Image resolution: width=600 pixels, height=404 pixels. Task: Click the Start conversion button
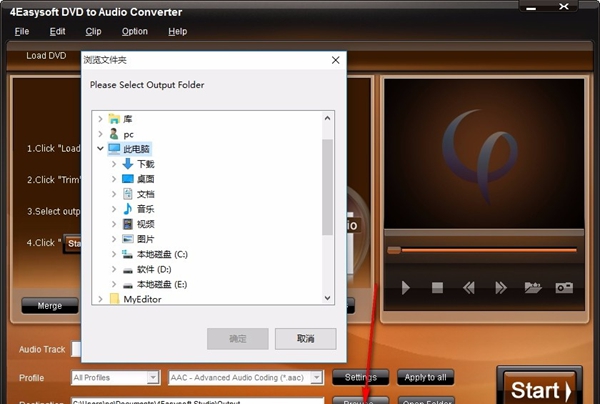click(540, 388)
